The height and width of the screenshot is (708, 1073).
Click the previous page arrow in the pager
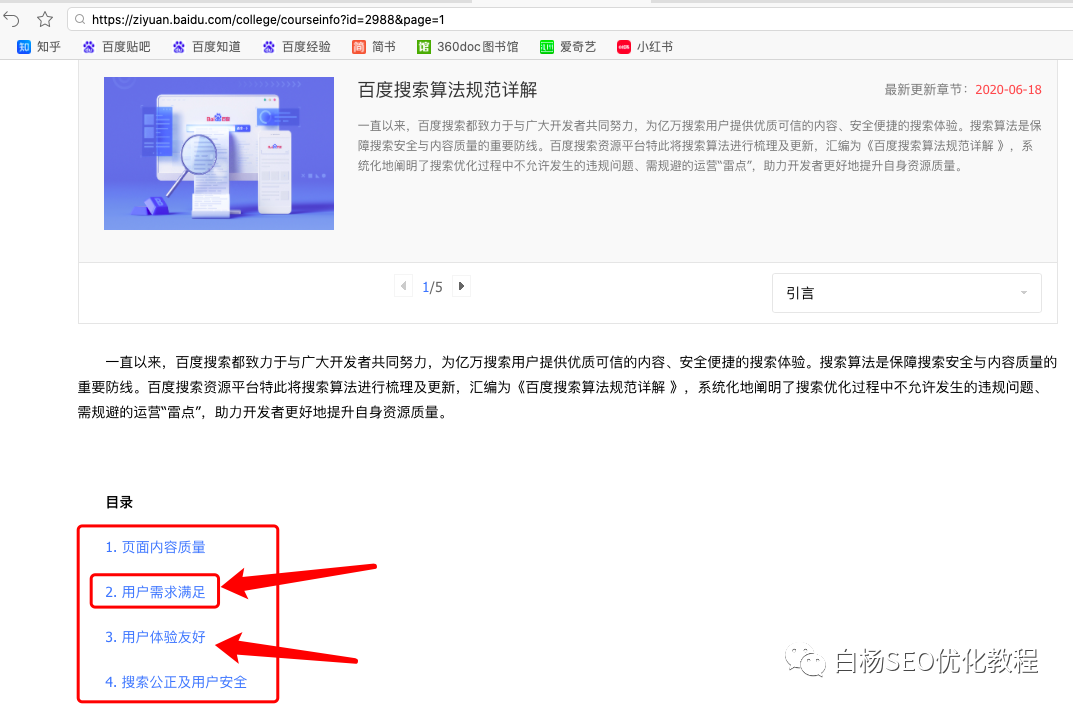(403, 285)
